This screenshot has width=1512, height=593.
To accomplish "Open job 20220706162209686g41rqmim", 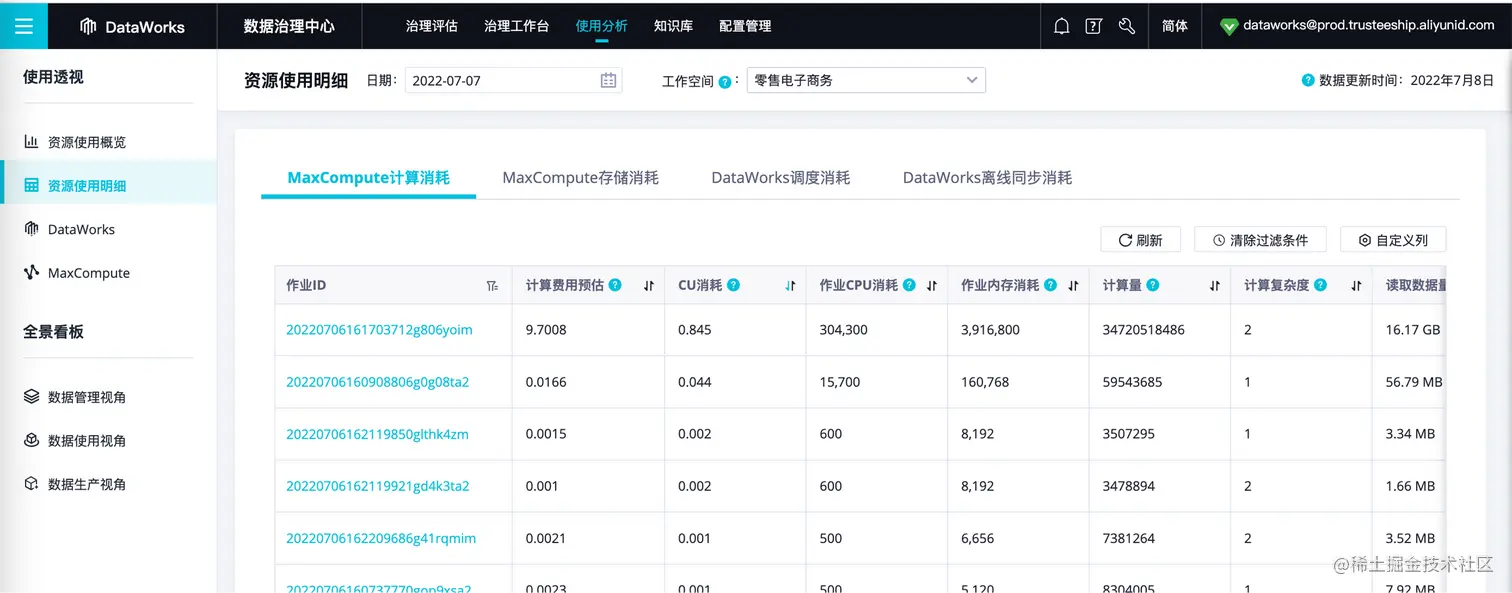I will pyautogui.click(x=381, y=538).
